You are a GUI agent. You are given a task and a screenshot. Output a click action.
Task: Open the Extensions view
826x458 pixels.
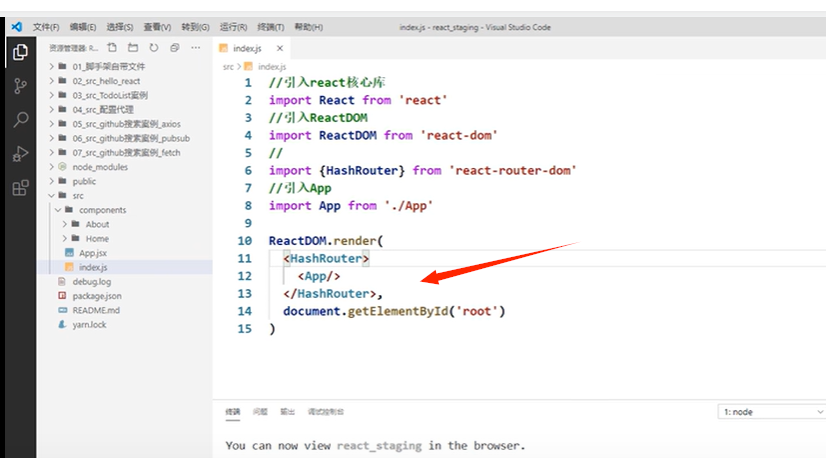click(20, 188)
